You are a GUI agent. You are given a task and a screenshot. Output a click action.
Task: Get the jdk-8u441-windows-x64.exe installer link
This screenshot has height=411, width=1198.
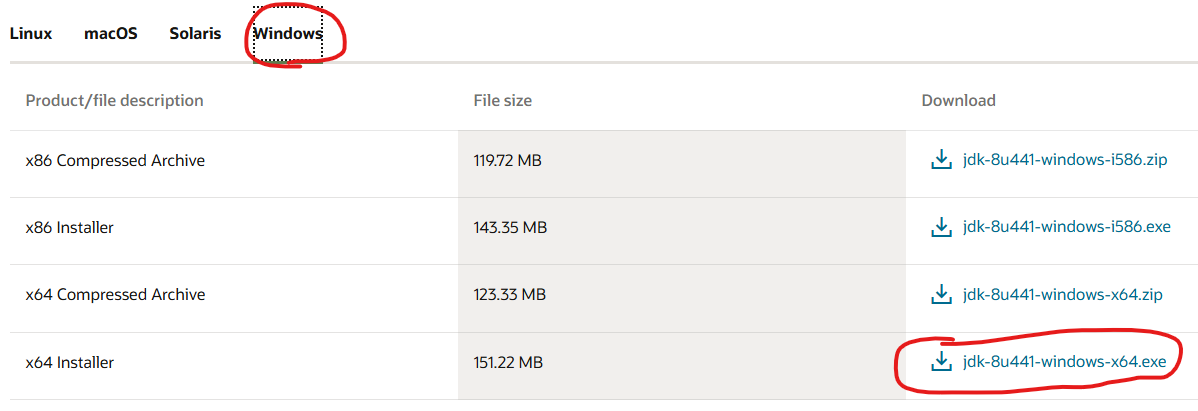pos(1065,362)
